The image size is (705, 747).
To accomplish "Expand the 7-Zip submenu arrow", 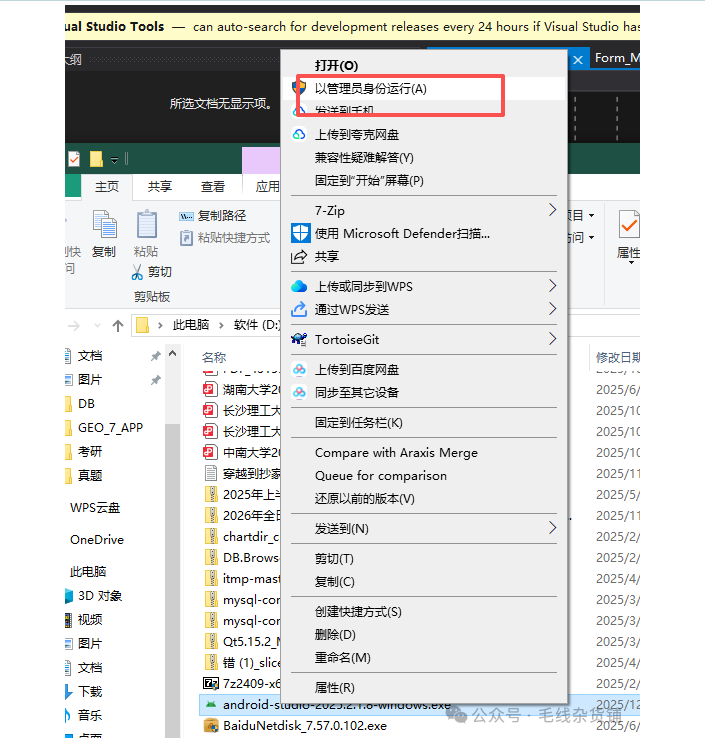I will (x=552, y=210).
